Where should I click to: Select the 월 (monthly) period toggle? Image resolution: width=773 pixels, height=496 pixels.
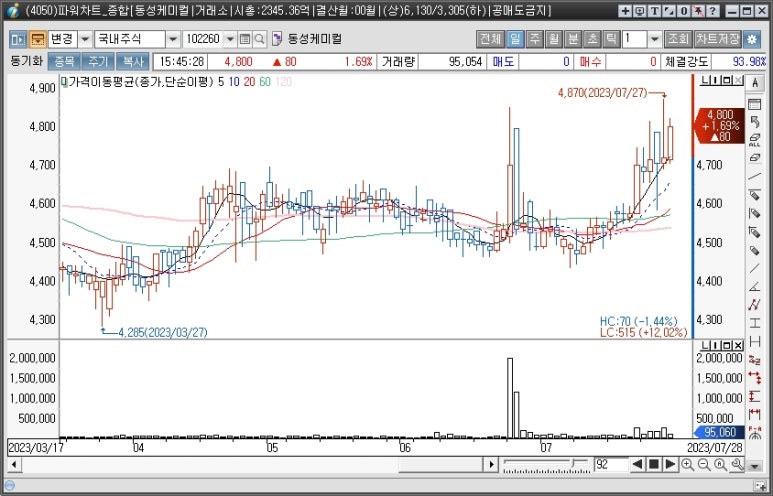553,39
